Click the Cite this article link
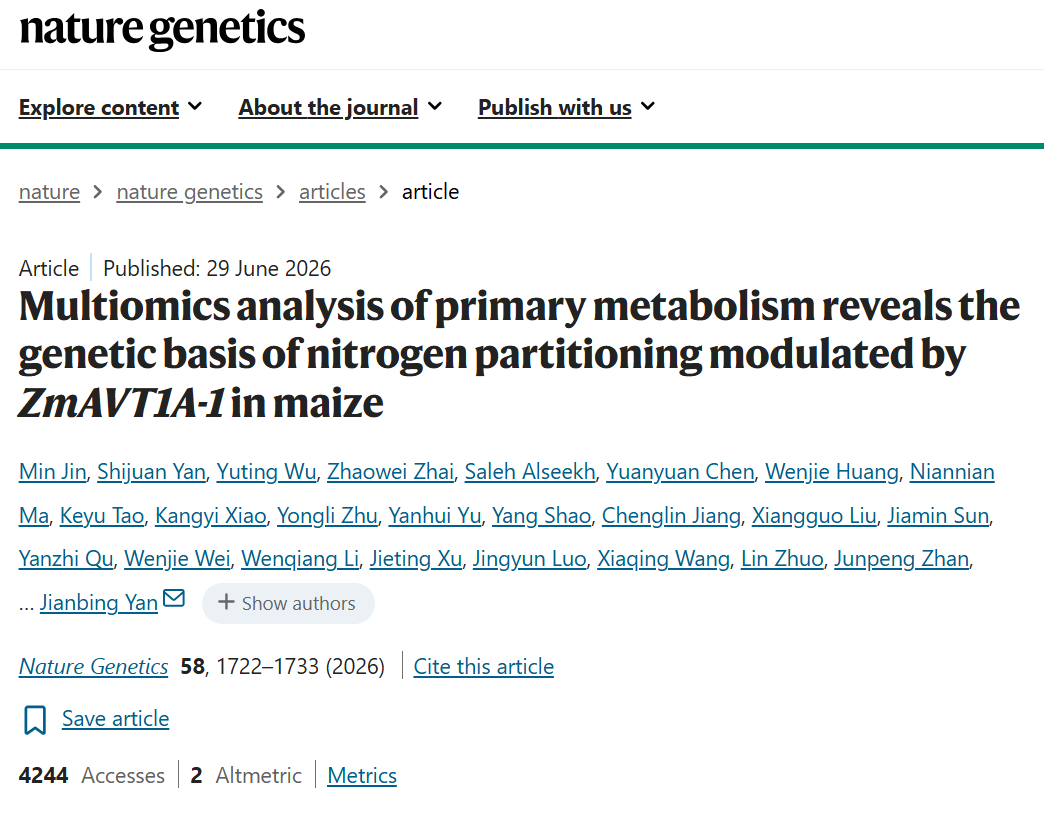The image size is (1044, 816). [483, 666]
